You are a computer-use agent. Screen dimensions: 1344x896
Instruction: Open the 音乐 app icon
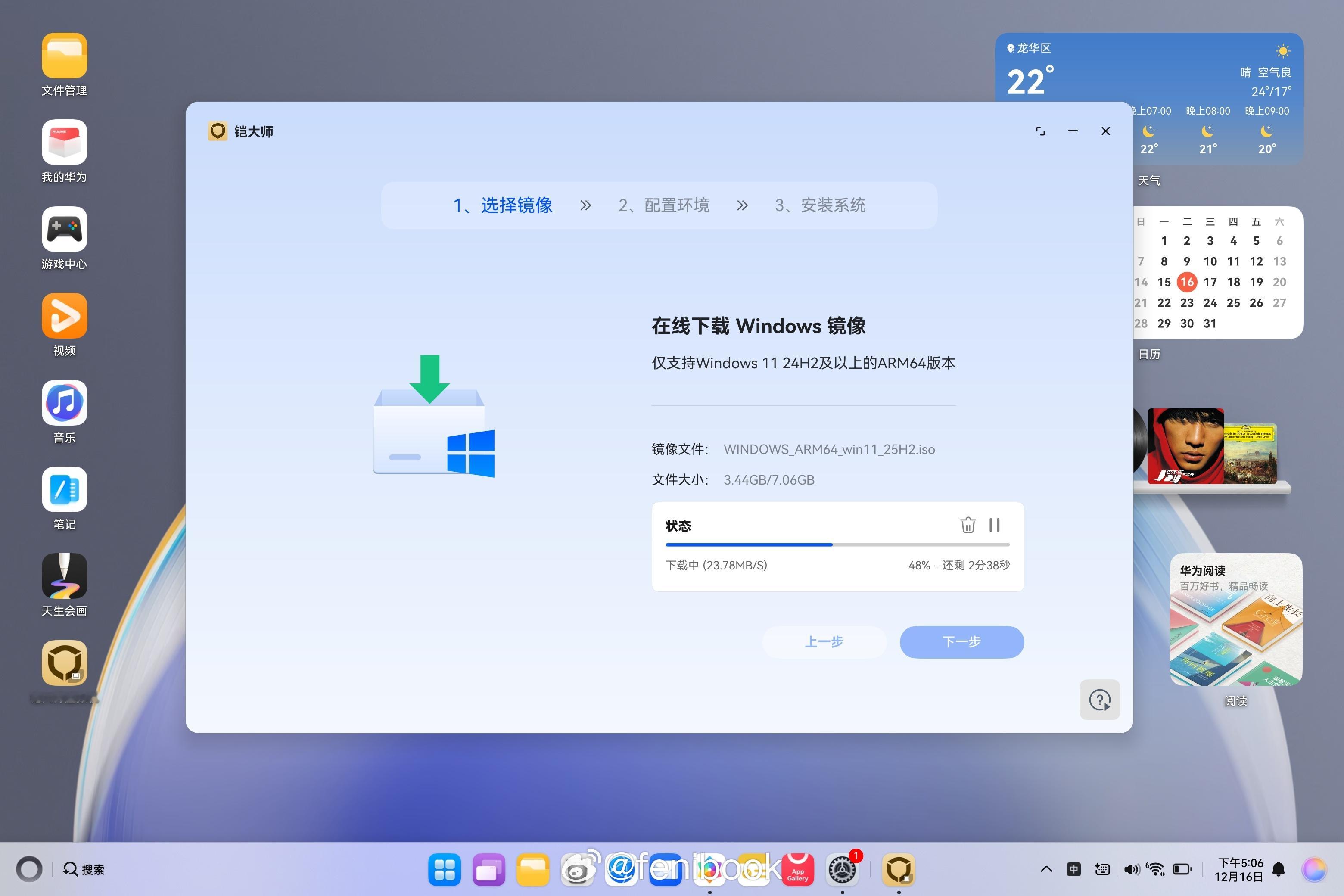point(64,403)
